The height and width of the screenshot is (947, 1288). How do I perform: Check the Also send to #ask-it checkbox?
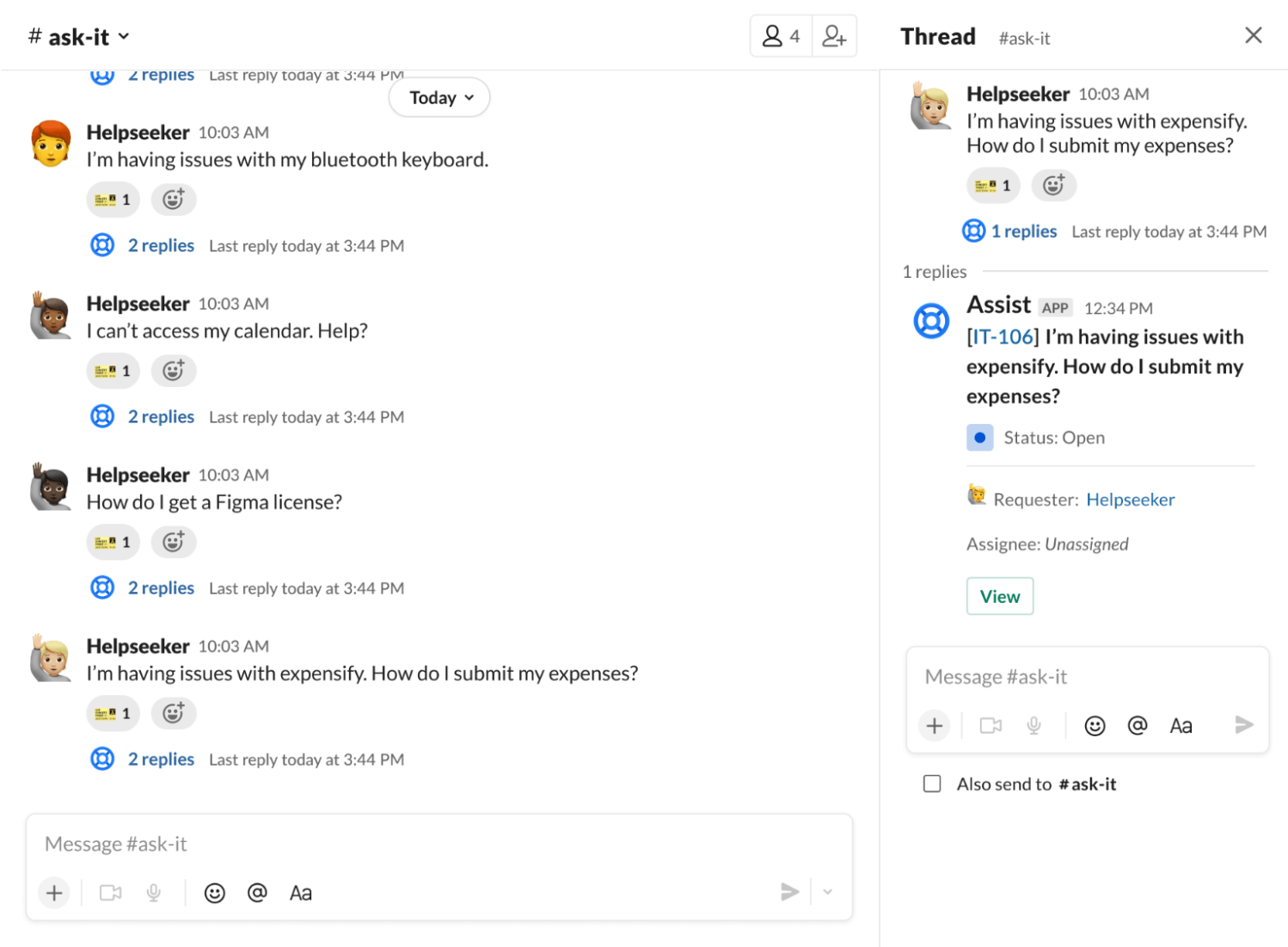click(932, 784)
